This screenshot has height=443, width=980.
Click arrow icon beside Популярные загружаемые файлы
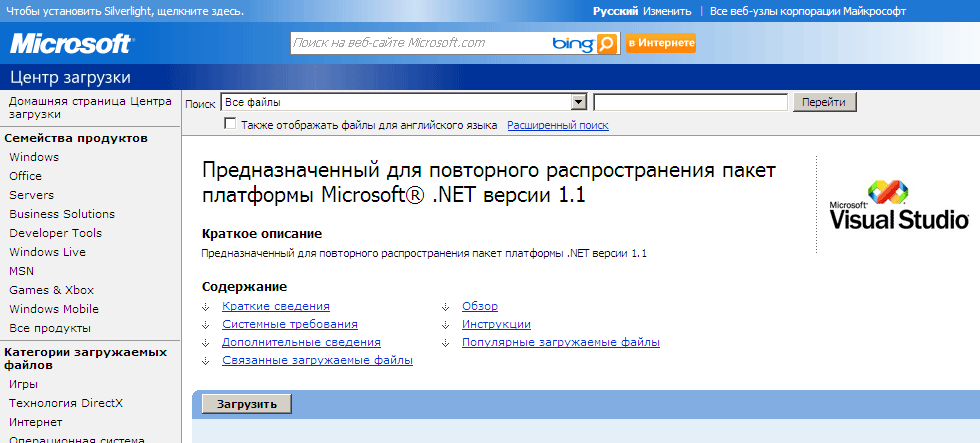point(445,343)
